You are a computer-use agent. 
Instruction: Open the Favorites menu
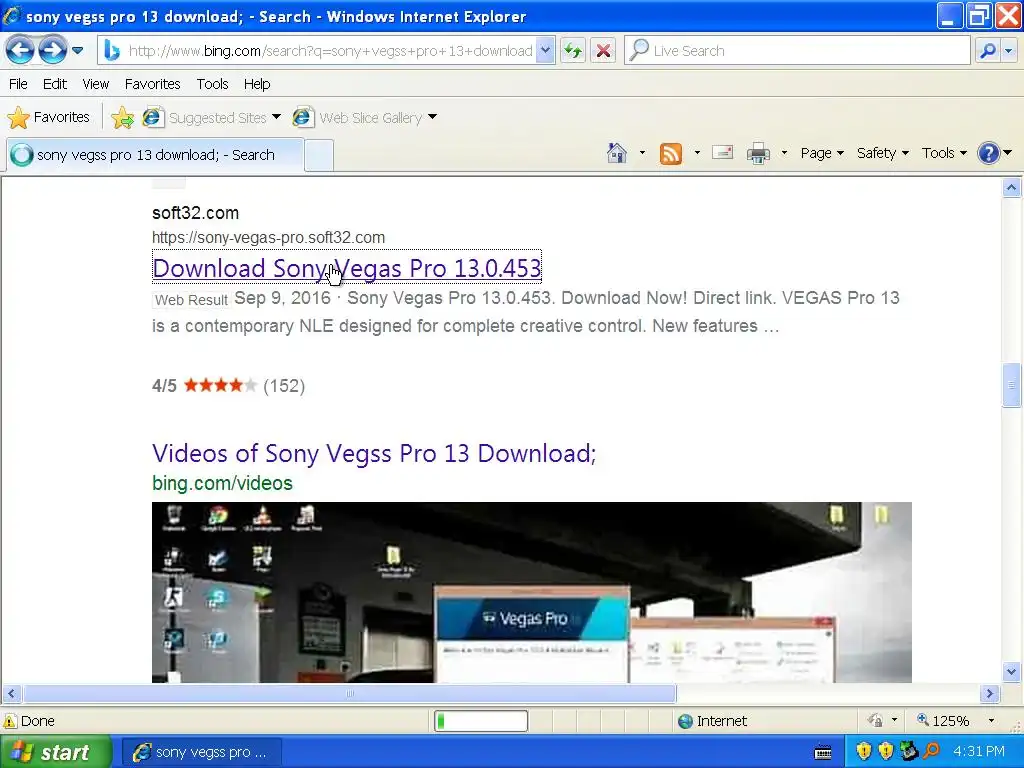152,84
